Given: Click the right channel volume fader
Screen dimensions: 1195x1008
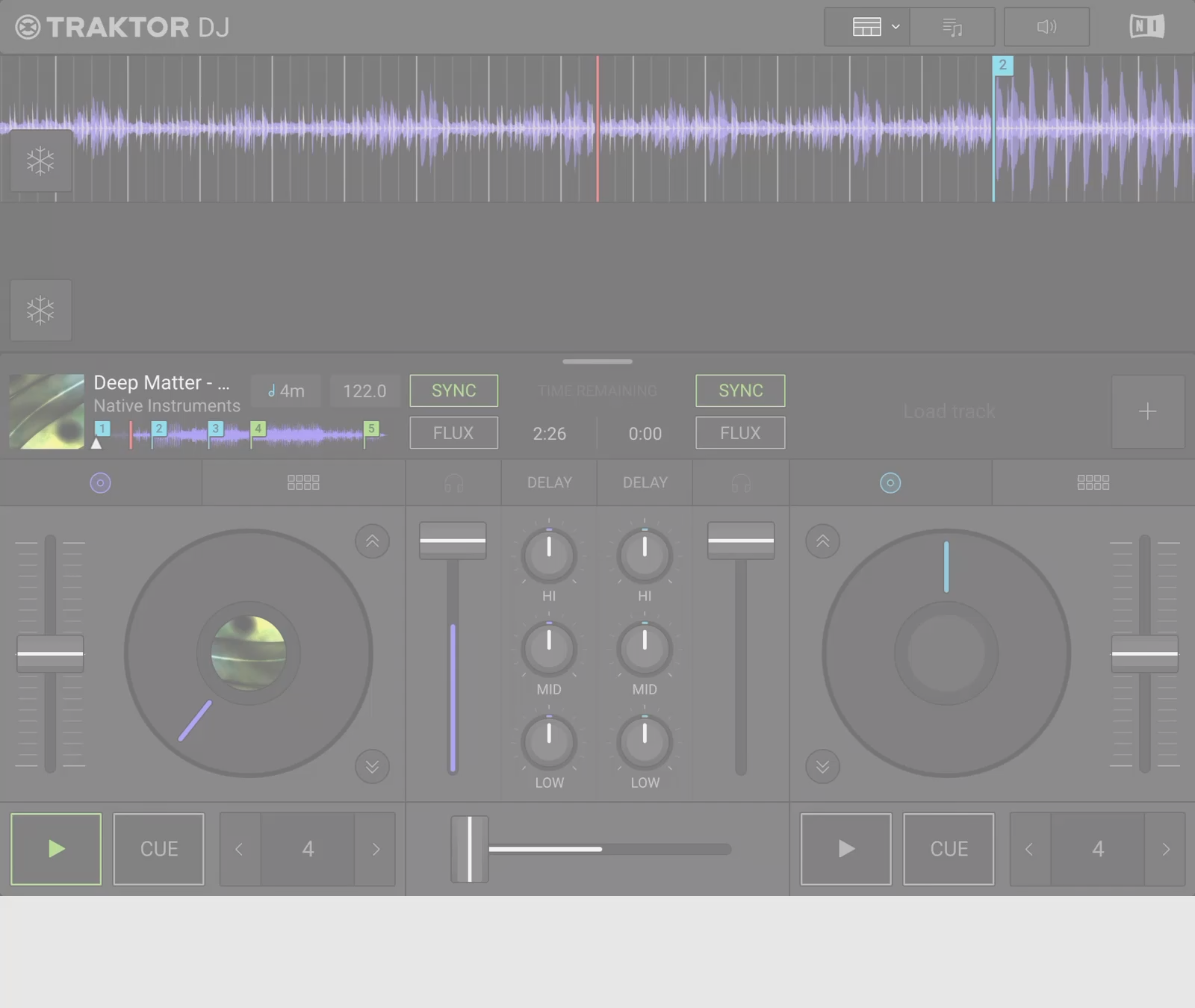Looking at the screenshot, I should [741, 541].
